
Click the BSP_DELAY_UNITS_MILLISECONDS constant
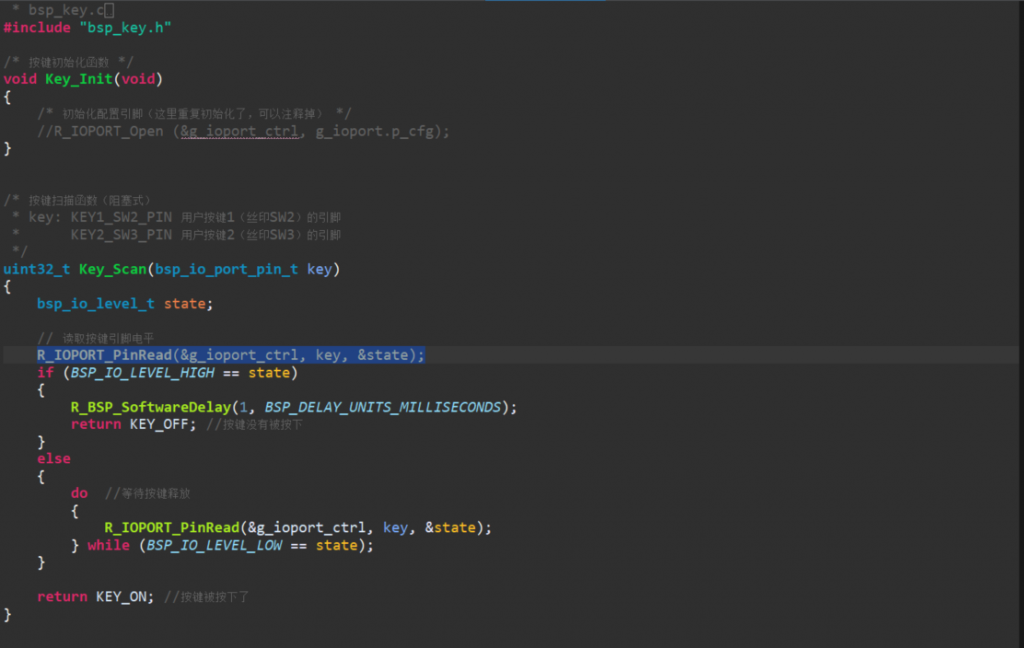point(382,407)
